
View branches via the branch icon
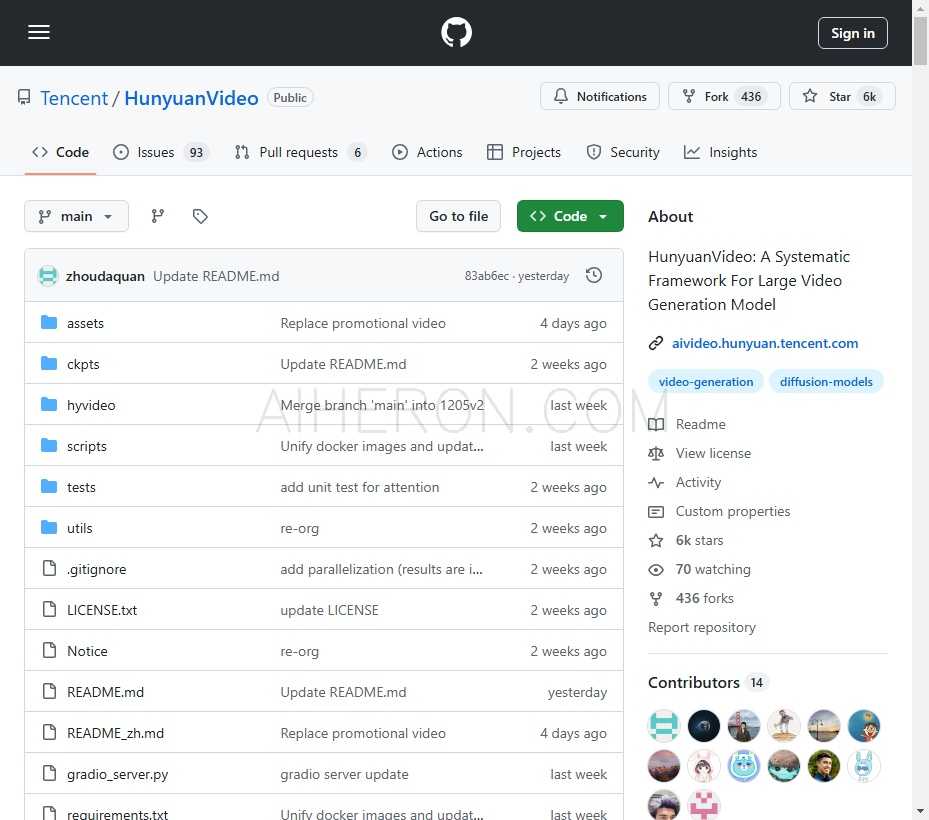click(x=158, y=216)
